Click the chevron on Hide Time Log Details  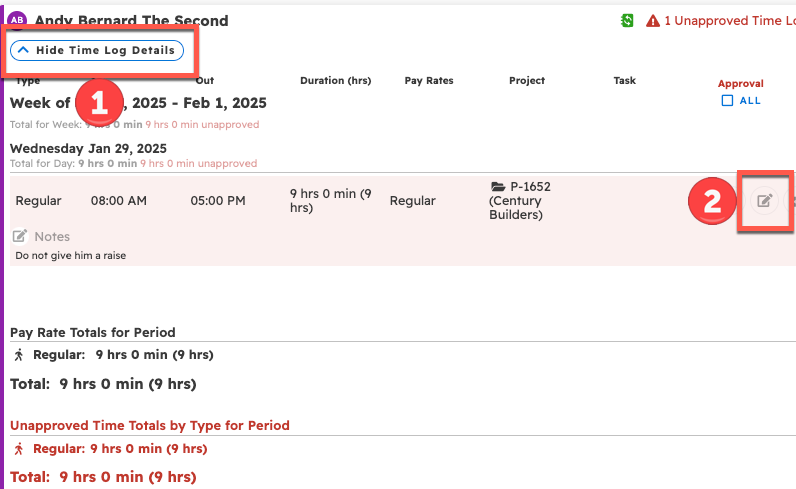coord(23,50)
